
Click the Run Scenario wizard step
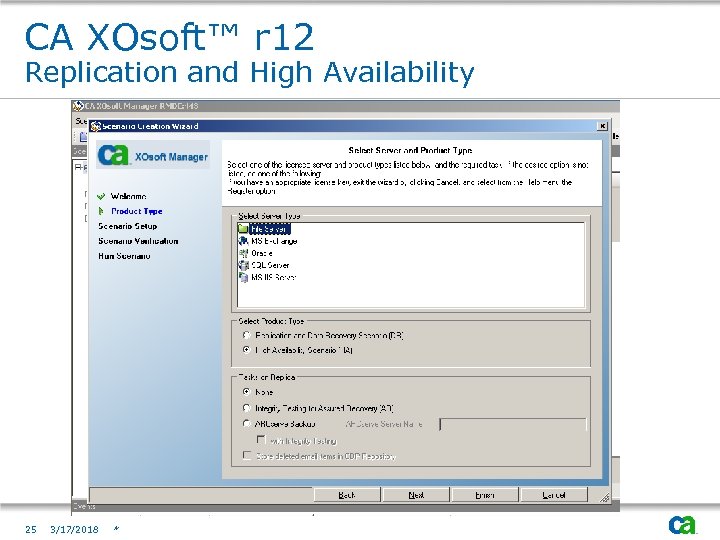click(x=124, y=256)
